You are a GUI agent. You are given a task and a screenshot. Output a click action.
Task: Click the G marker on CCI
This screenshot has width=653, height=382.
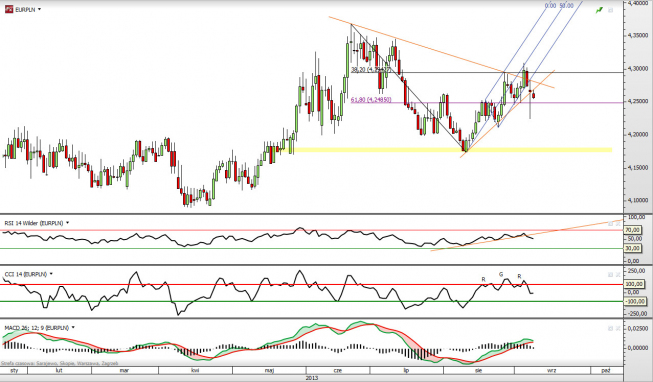pos(501,274)
